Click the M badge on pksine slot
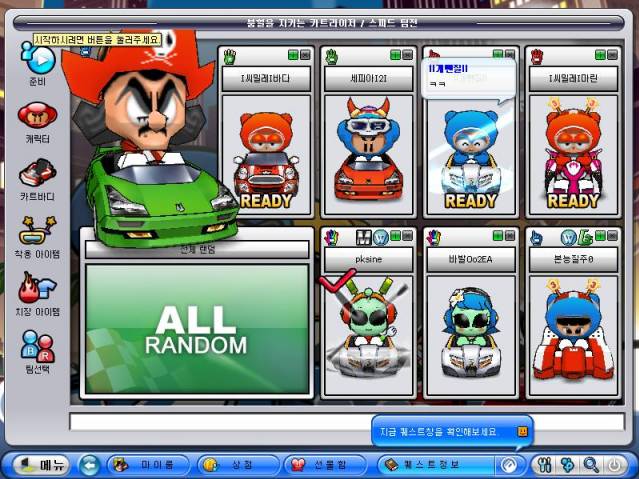639x479 pixels. tap(364, 237)
